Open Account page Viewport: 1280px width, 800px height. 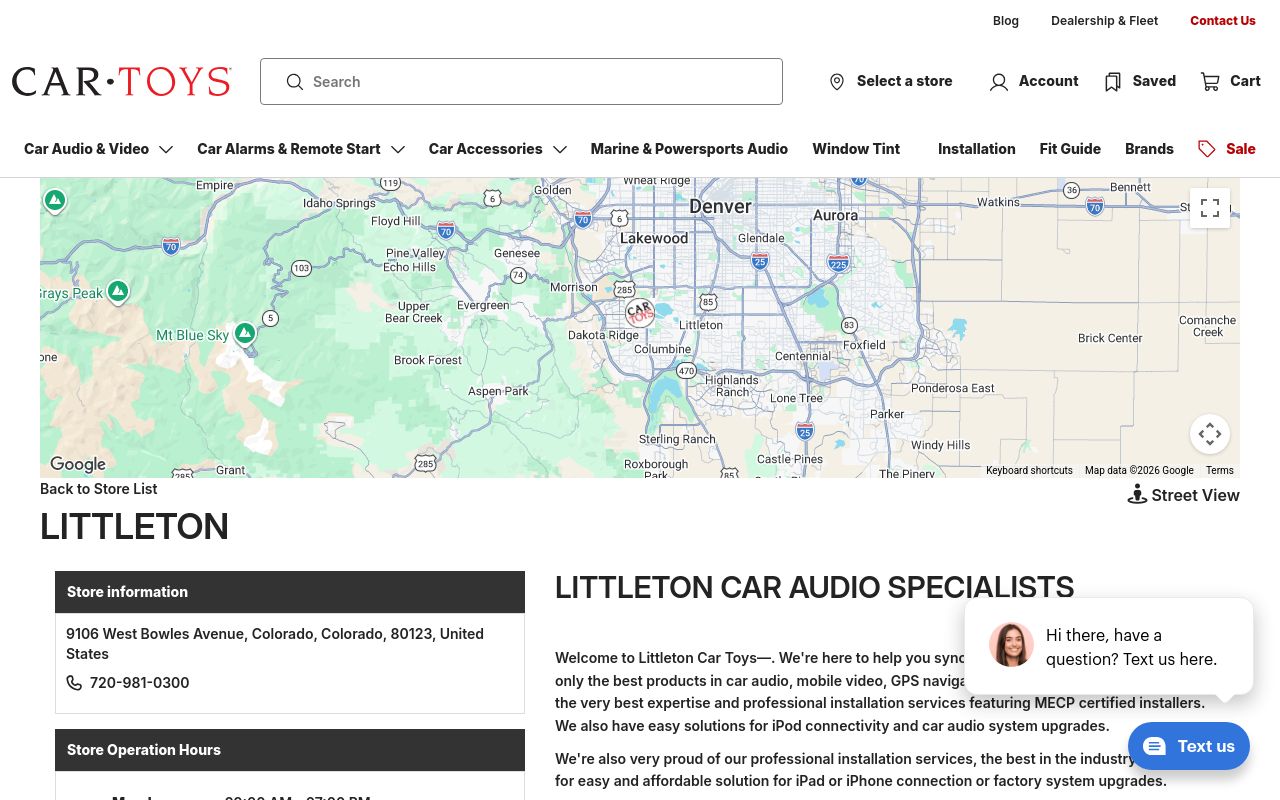pos(1048,81)
